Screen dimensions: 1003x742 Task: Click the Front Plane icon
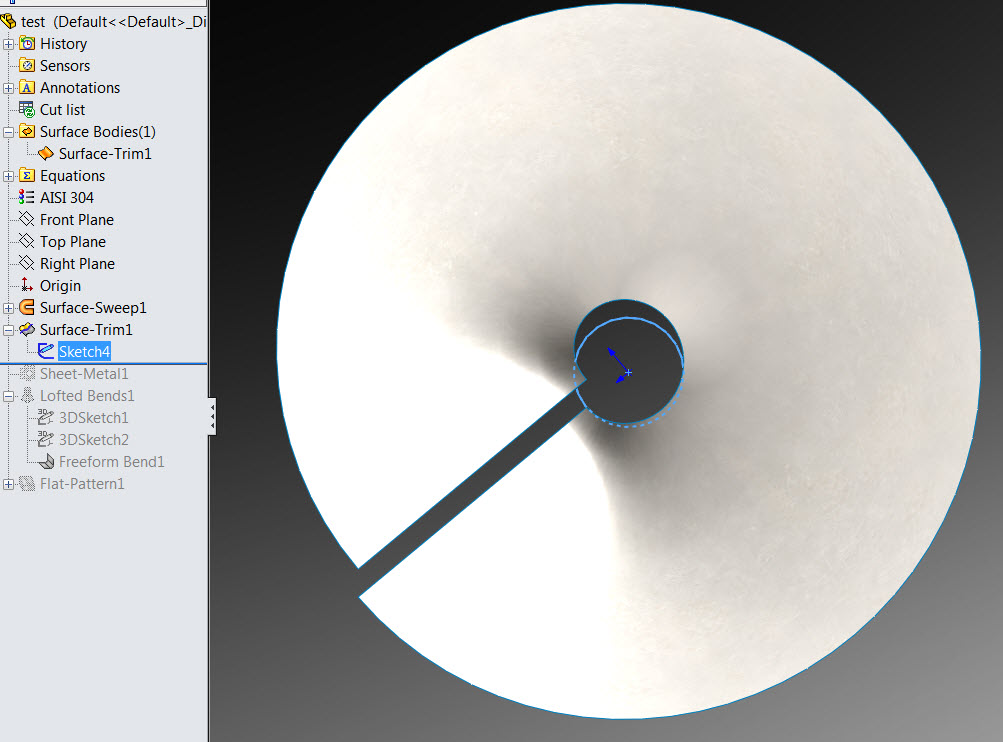(27, 219)
